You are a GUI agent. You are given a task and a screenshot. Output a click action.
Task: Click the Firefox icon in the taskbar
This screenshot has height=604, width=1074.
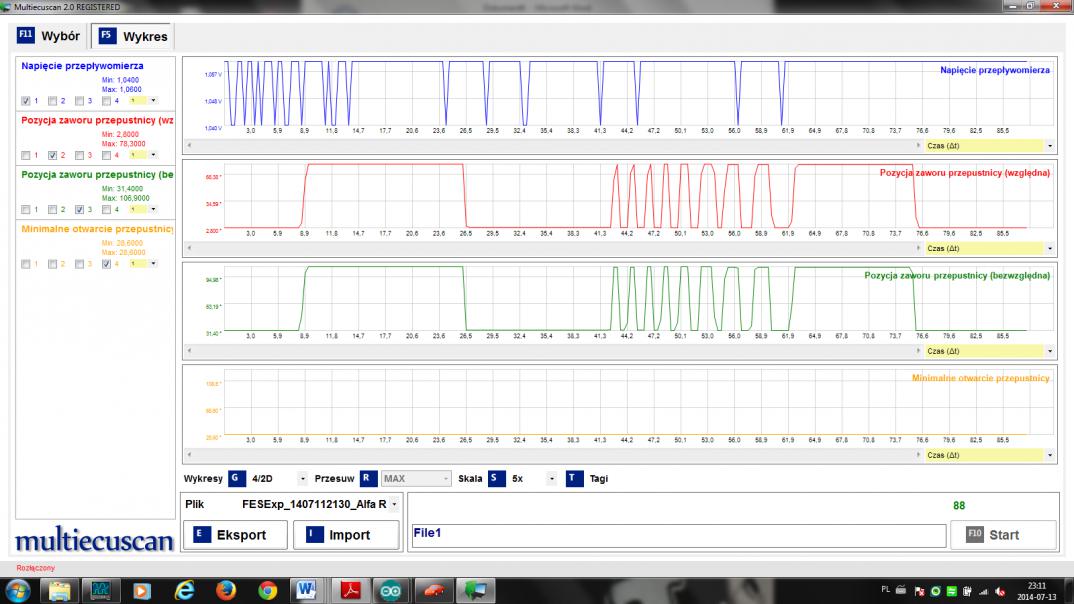[x=225, y=590]
